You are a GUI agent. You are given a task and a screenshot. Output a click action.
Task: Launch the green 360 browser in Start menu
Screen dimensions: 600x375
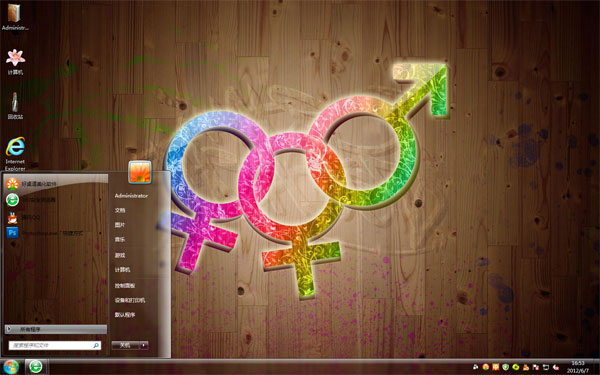pyautogui.click(x=12, y=200)
